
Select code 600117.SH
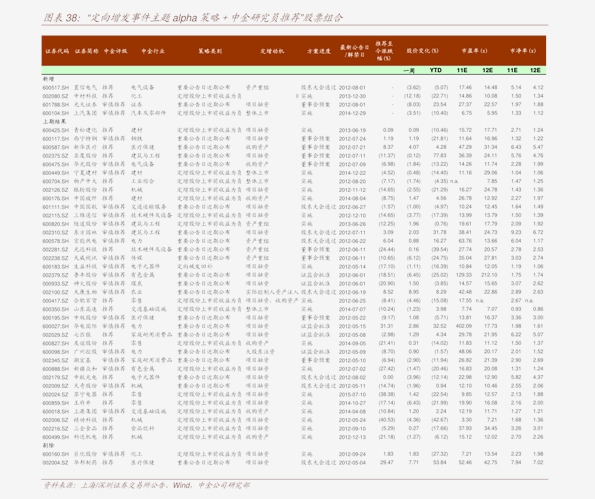pos(56,139)
